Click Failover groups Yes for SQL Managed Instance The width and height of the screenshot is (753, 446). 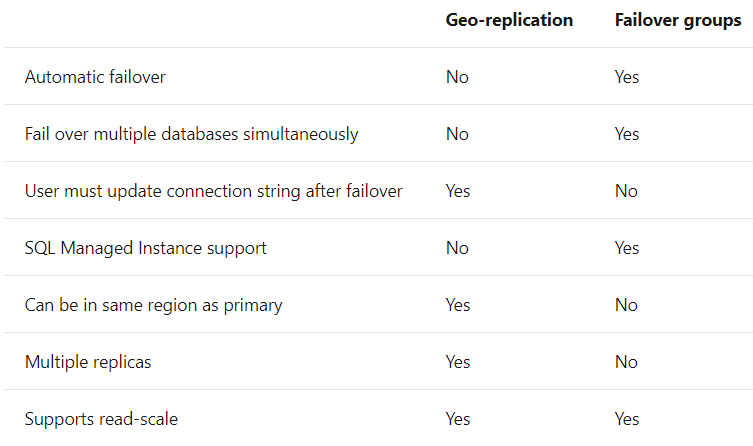pos(627,248)
